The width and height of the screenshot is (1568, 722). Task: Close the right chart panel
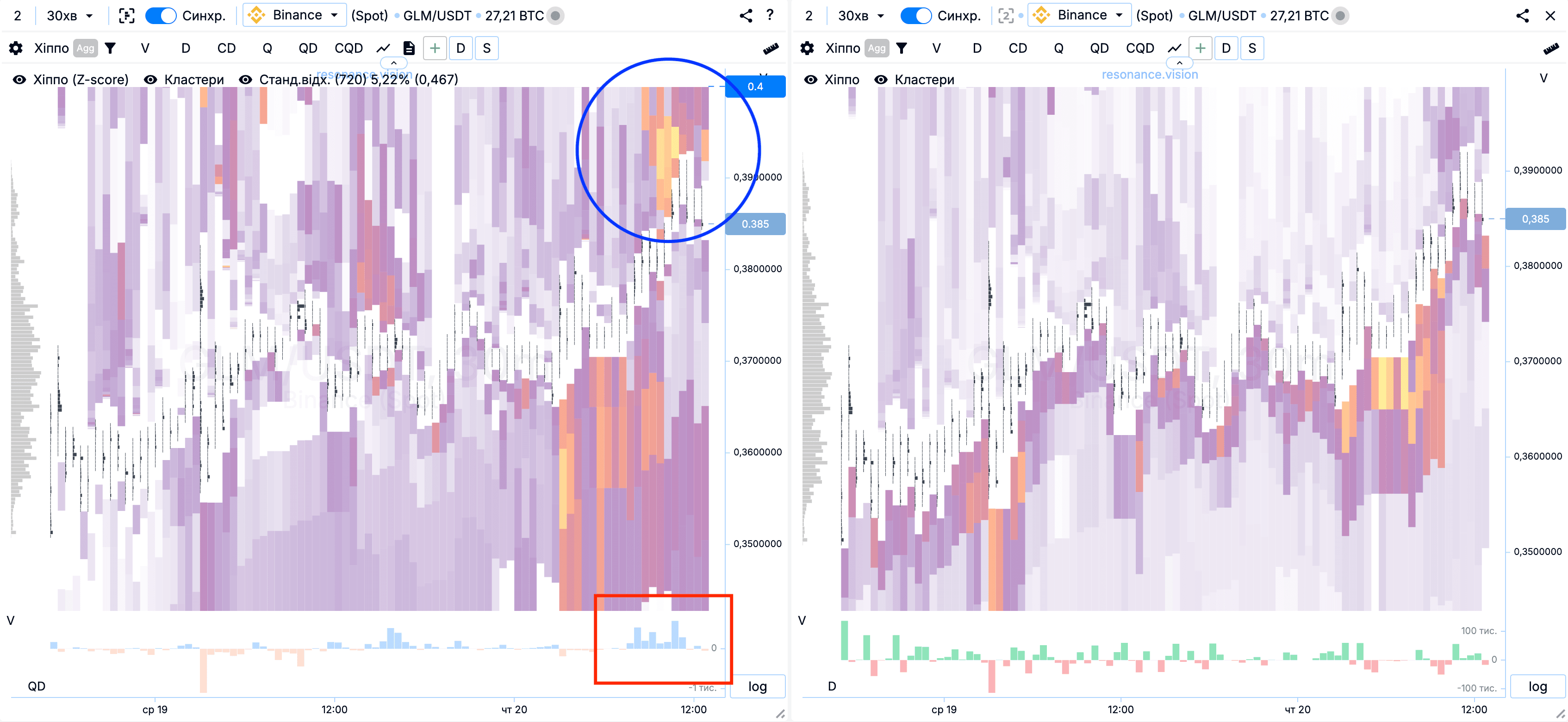point(1550,16)
